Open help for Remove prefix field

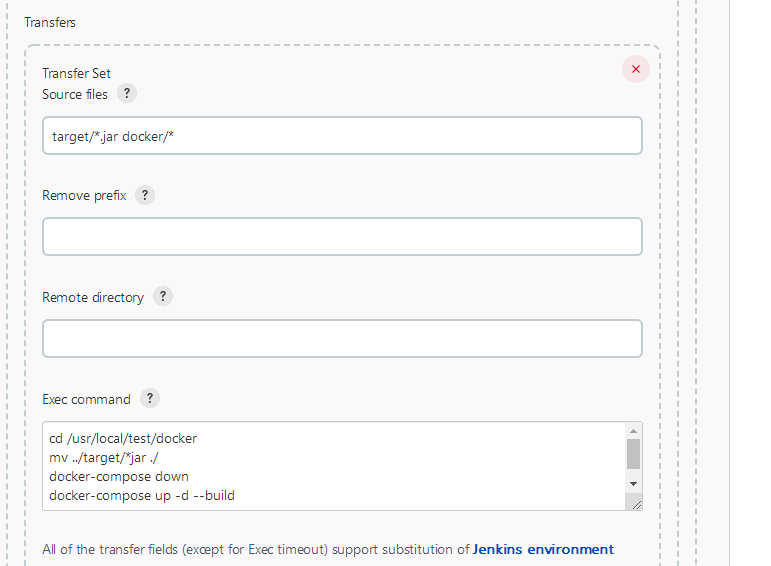coord(144,195)
